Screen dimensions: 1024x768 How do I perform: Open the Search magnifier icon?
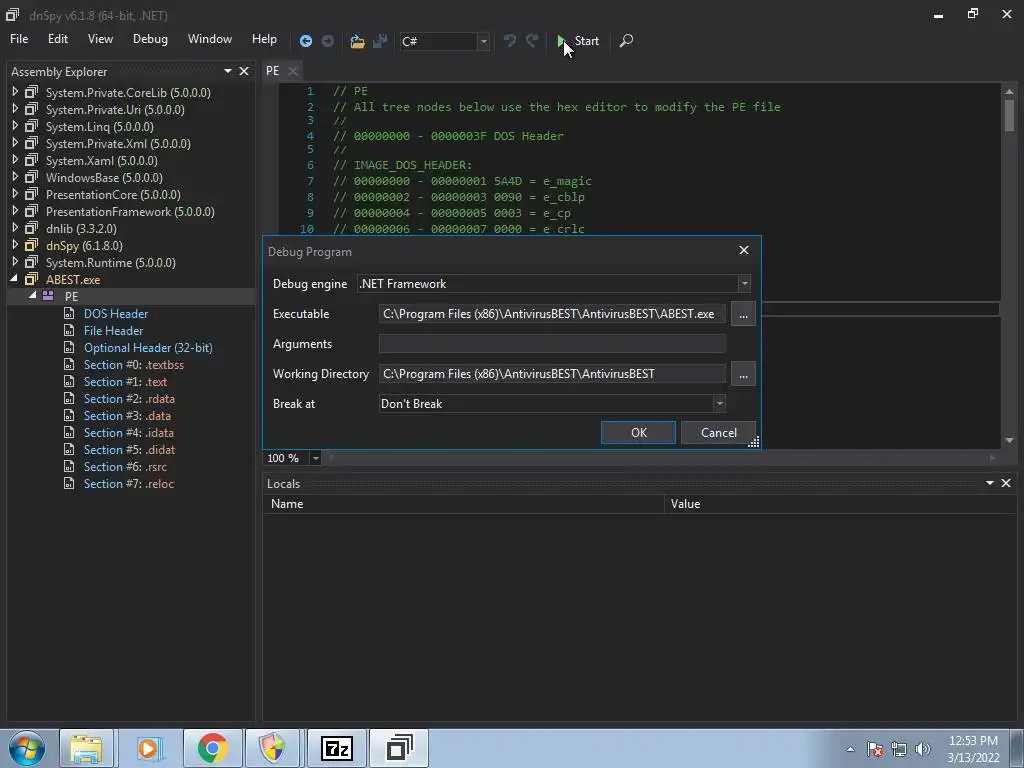(626, 41)
